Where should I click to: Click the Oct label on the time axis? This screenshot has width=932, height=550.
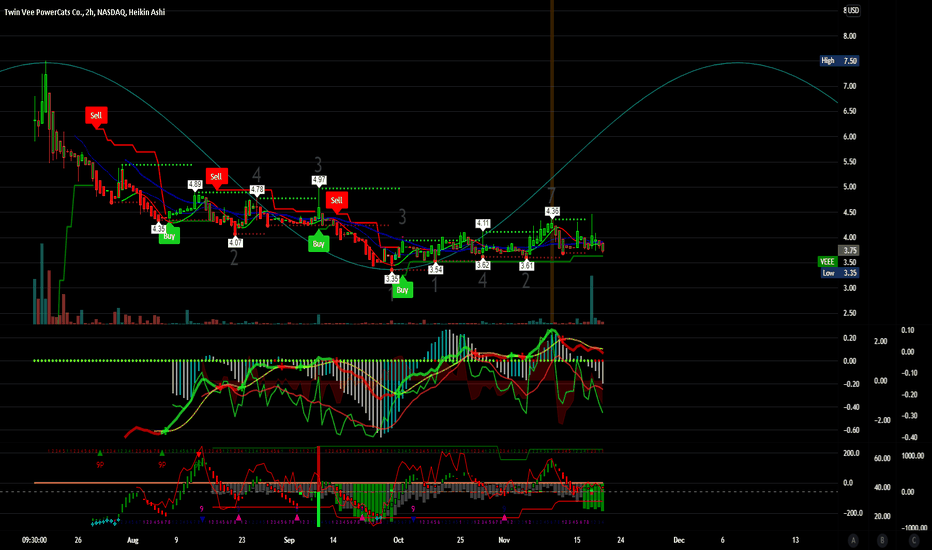click(x=398, y=540)
